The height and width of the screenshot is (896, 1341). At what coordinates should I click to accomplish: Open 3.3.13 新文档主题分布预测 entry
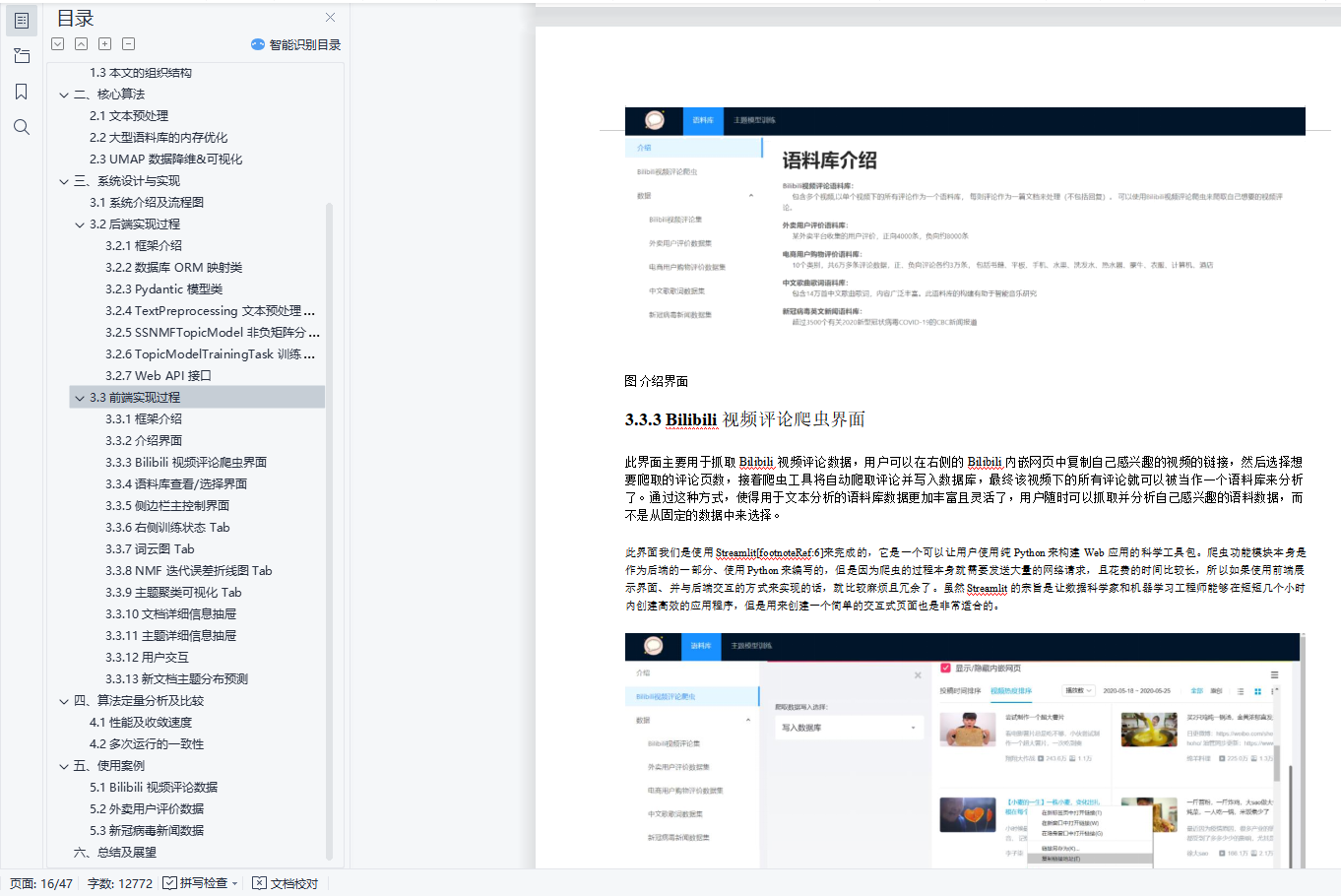[x=177, y=679]
